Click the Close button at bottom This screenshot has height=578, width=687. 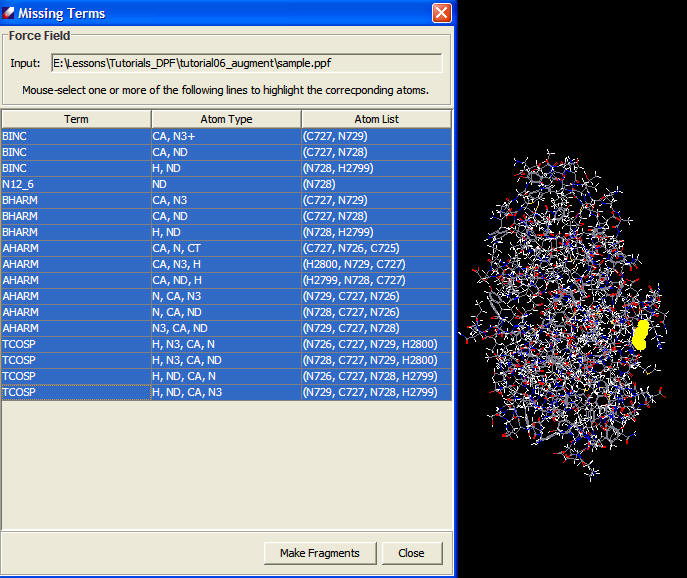point(410,553)
